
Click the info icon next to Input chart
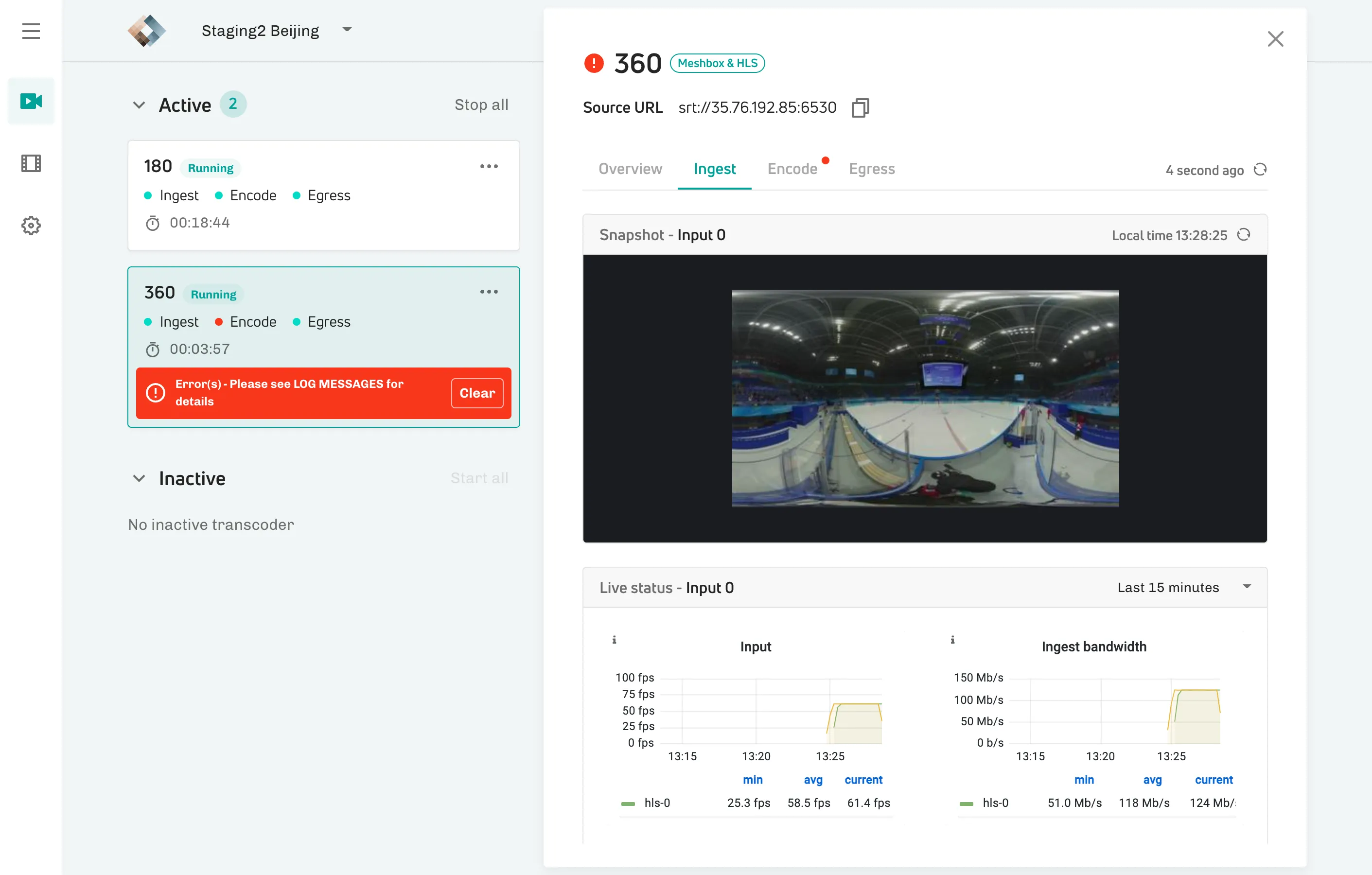(x=614, y=640)
